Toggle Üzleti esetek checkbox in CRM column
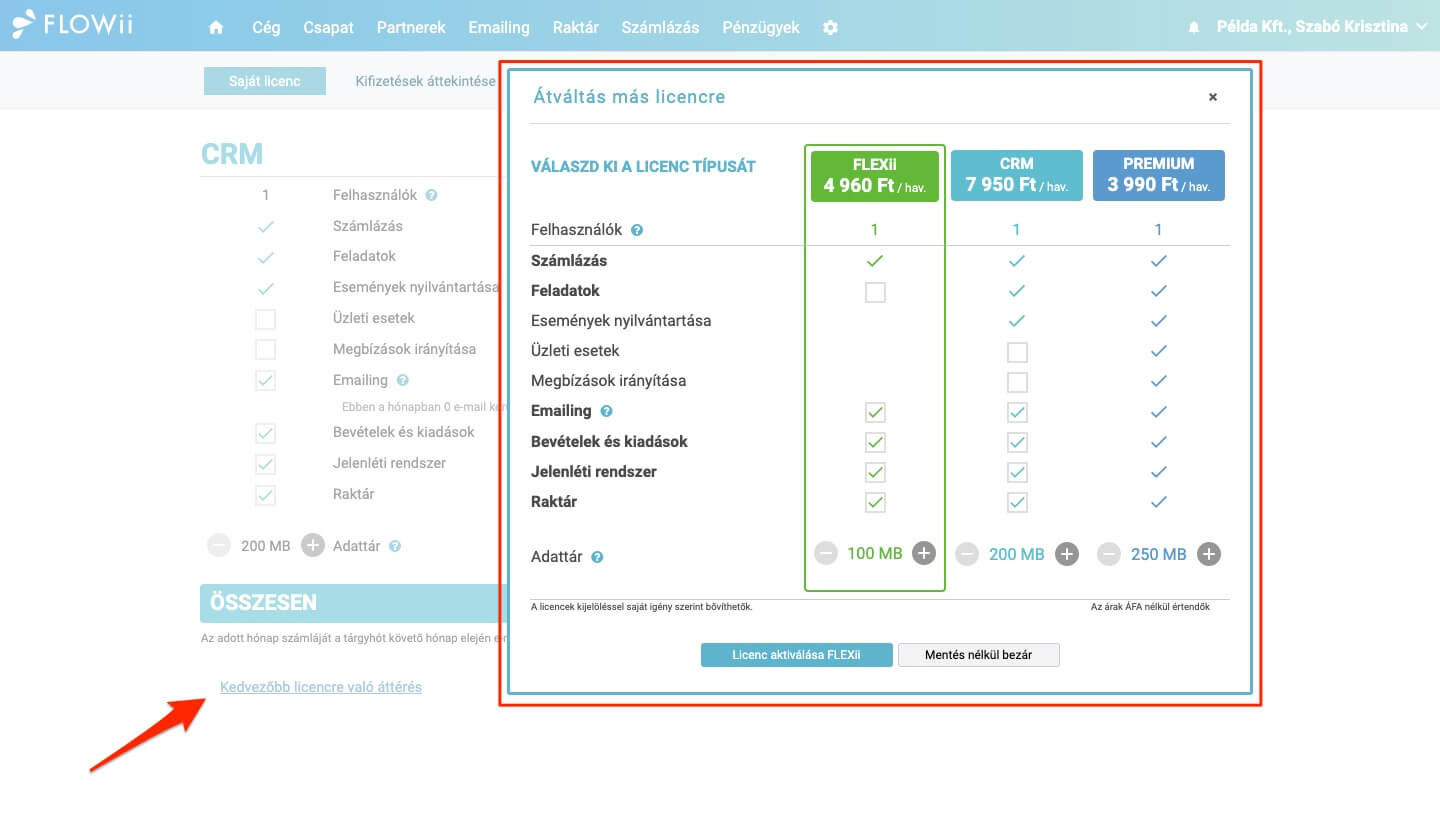This screenshot has width=1440, height=820. pyautogui.click(x=1017, y=352)
